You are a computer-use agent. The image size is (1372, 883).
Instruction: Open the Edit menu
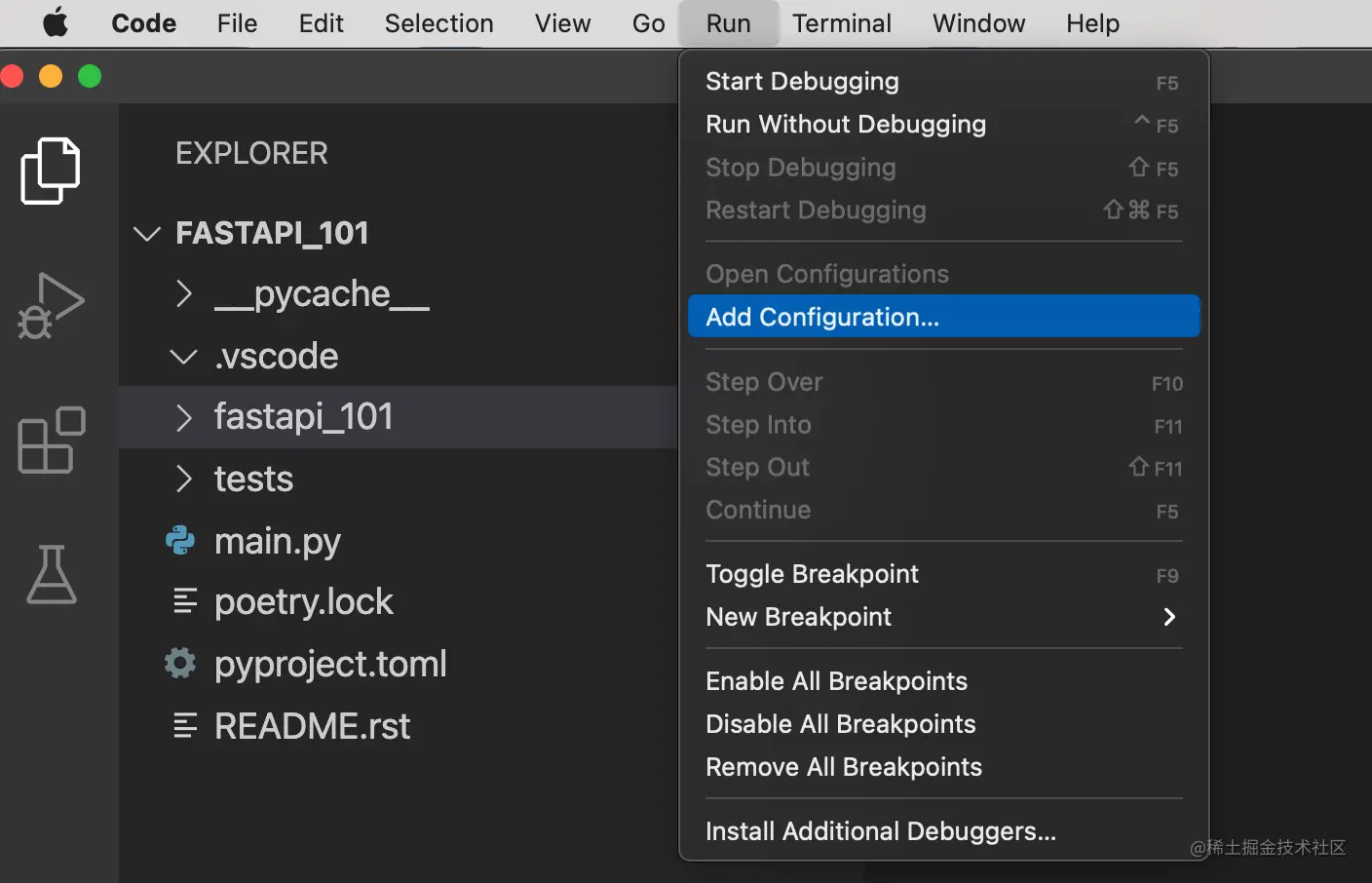point(321,23)
